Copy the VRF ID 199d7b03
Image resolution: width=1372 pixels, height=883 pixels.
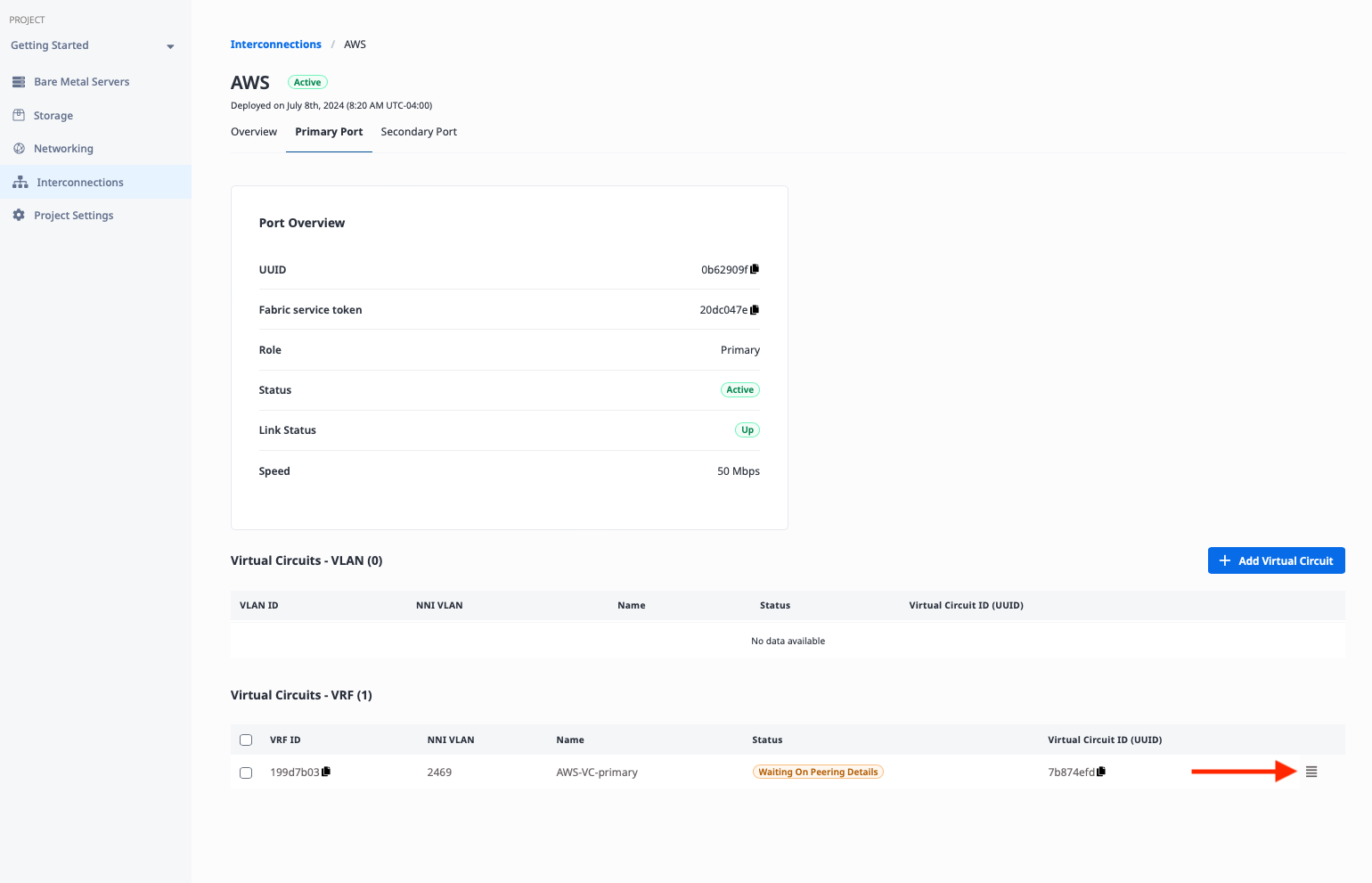[326, 772]
